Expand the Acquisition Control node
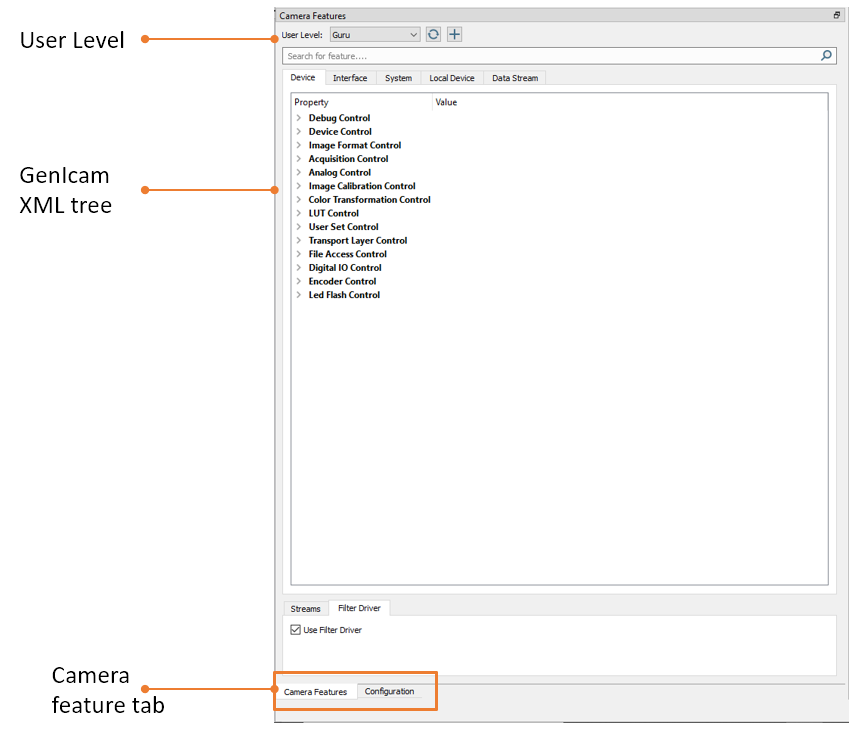Viewport: 859px width, 733px height. (x=299, y=159)
